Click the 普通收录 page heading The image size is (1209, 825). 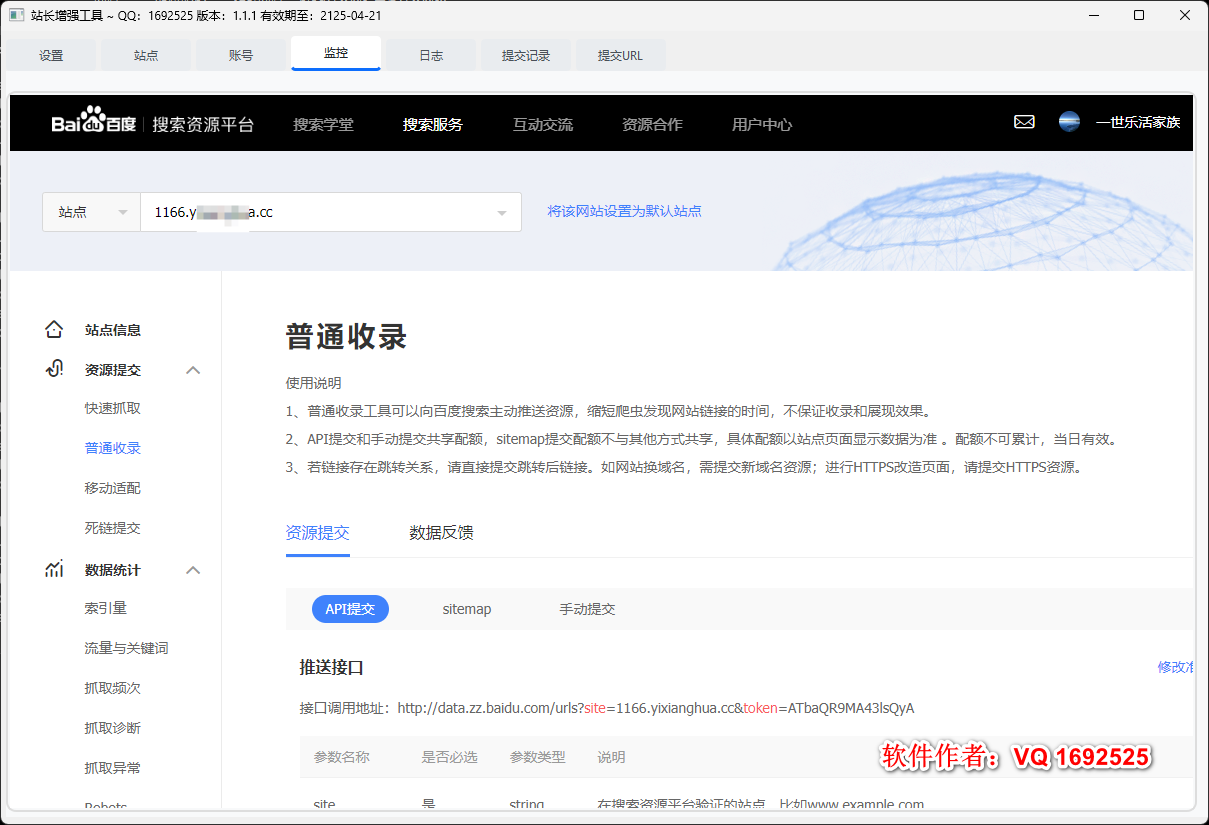coord(347,337)
